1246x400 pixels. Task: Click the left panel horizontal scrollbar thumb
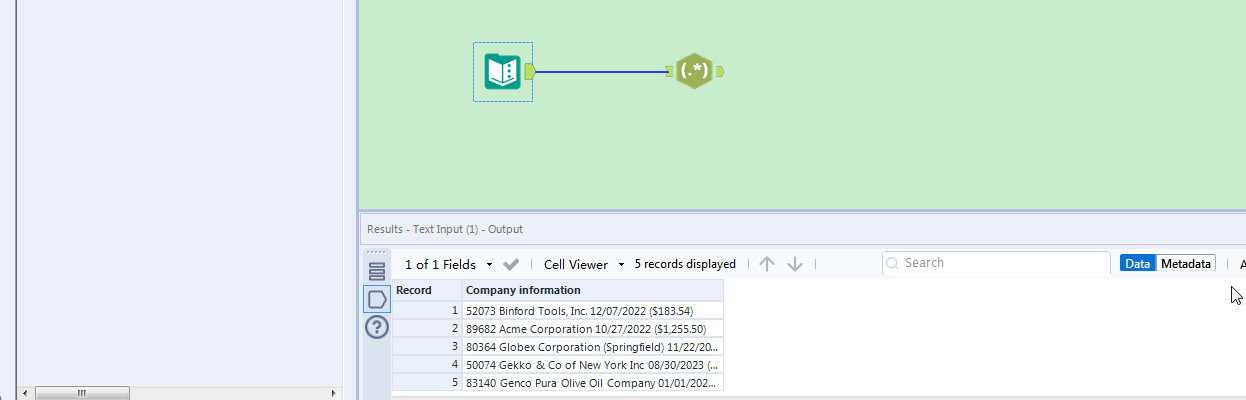click(83, 393)
